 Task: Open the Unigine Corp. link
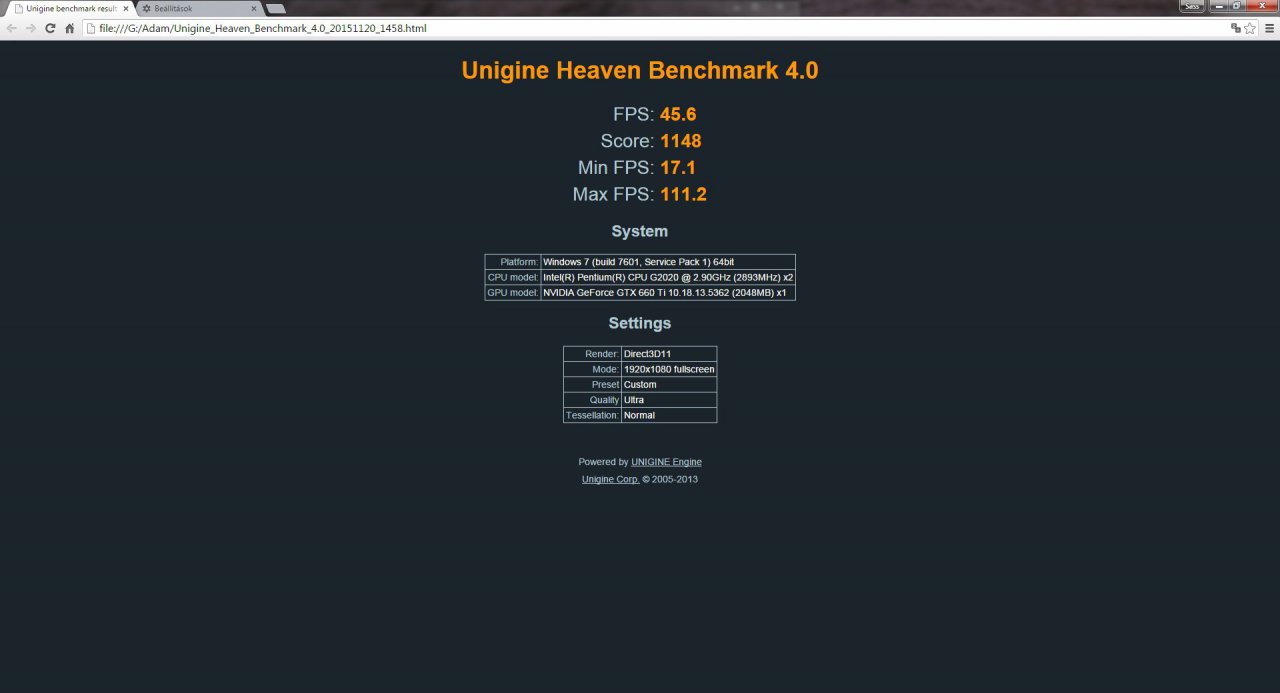tap(610, 479)
